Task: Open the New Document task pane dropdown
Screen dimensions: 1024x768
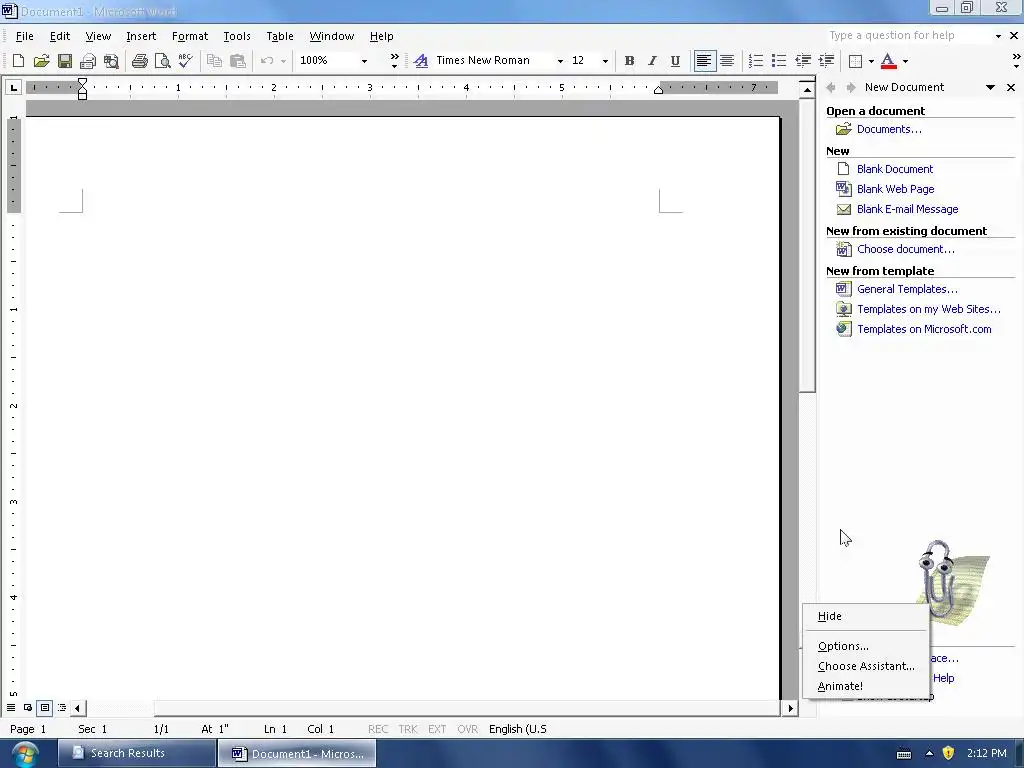Action: point(990,87)
